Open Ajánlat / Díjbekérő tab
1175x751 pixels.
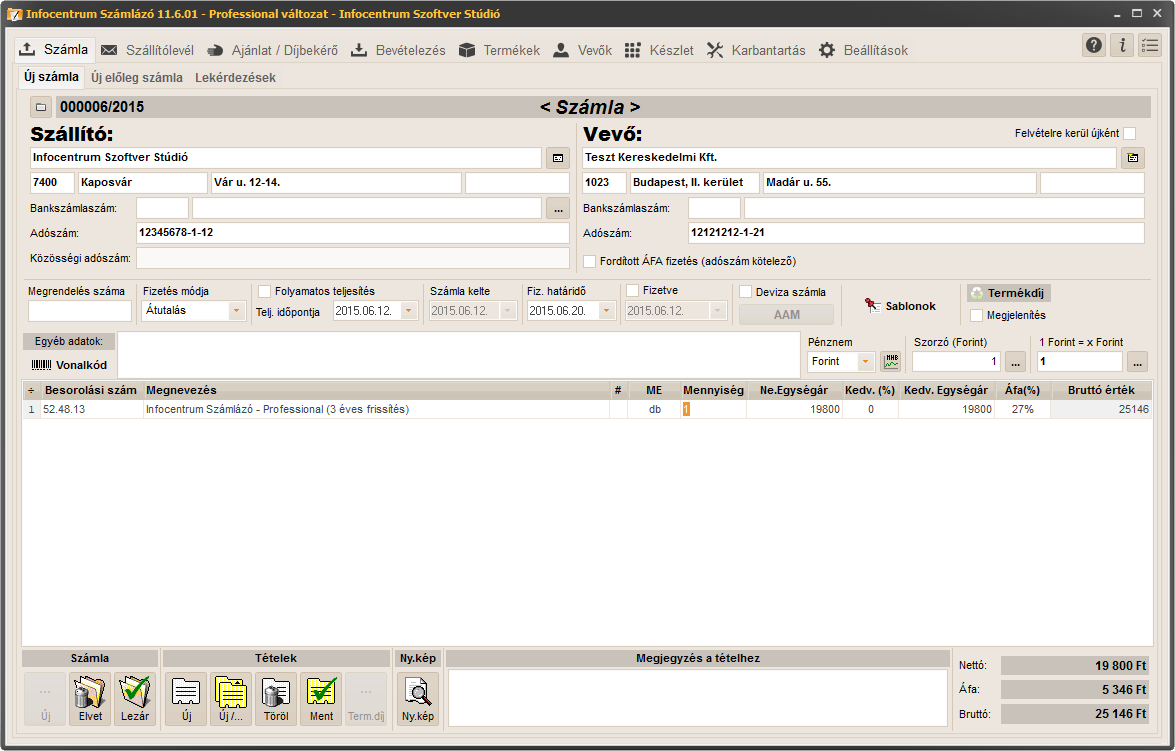(x=273, y=50)
